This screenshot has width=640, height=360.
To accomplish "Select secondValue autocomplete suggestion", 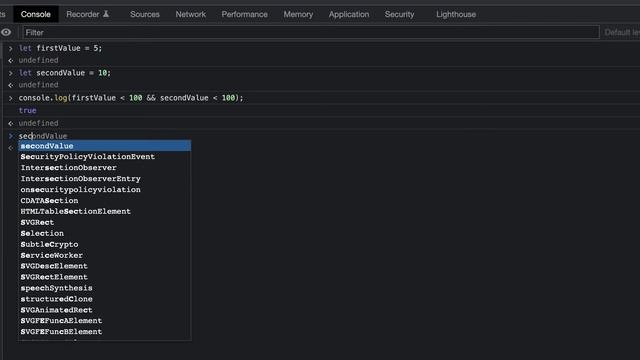I will point(104,146).
